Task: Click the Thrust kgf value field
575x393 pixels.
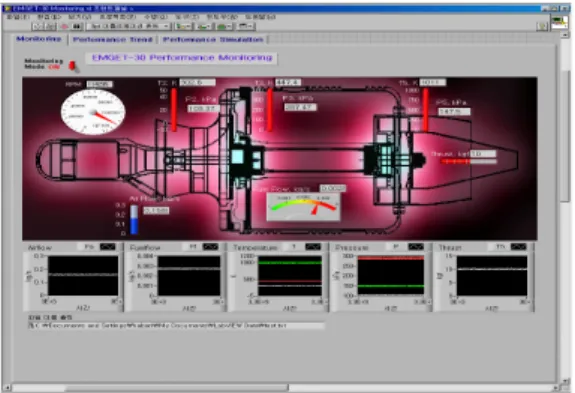Action: pos(483,154)
